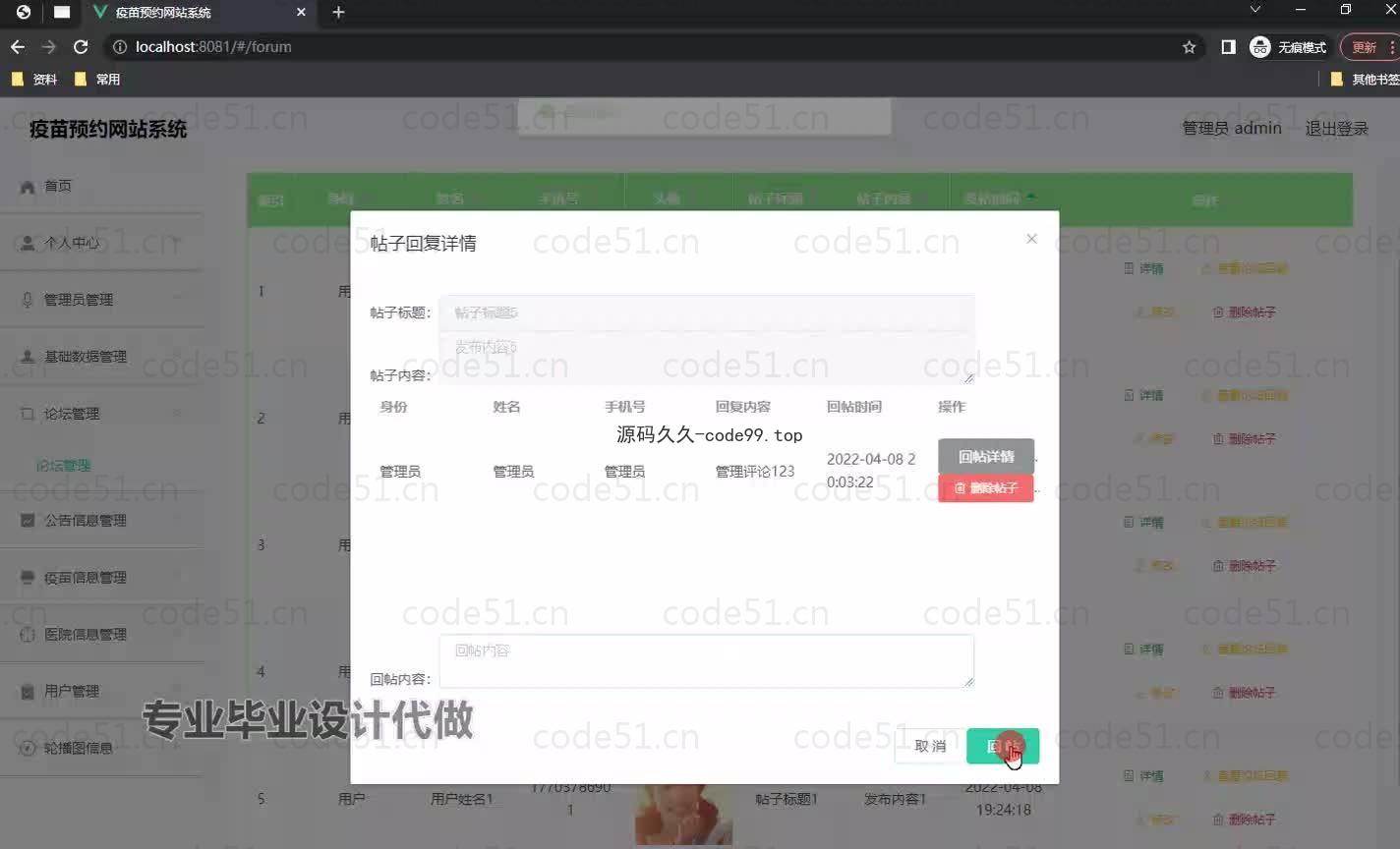Click the home icon beside 首页

coord(28,186)
